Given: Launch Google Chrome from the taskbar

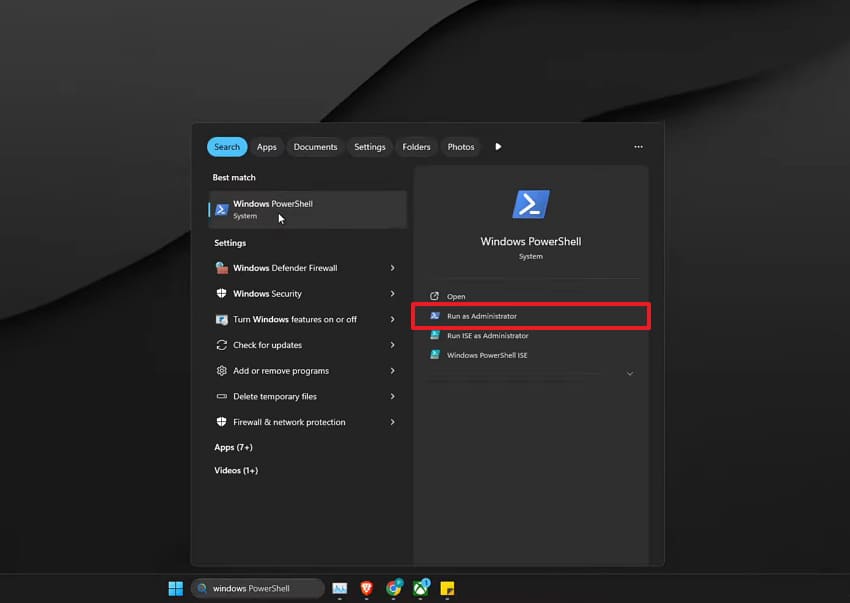Looking at the screenshot, I should pos(394,588).
